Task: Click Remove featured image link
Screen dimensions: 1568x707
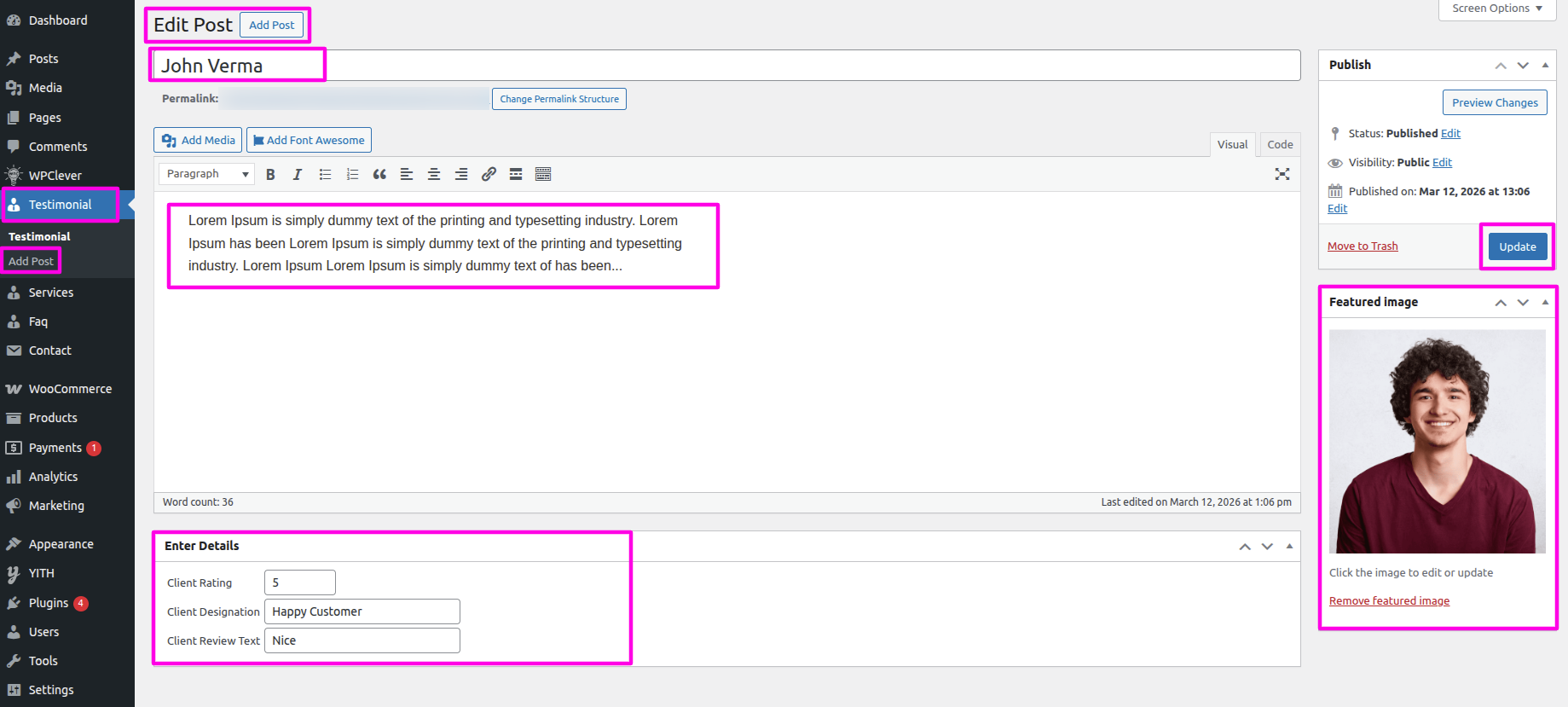Action: pos(1389,601)
